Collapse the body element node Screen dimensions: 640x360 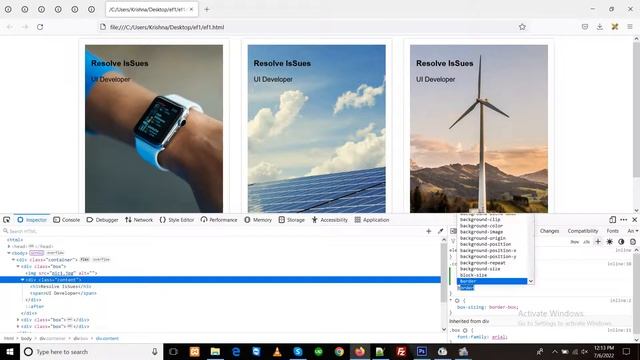coord(9,253)
